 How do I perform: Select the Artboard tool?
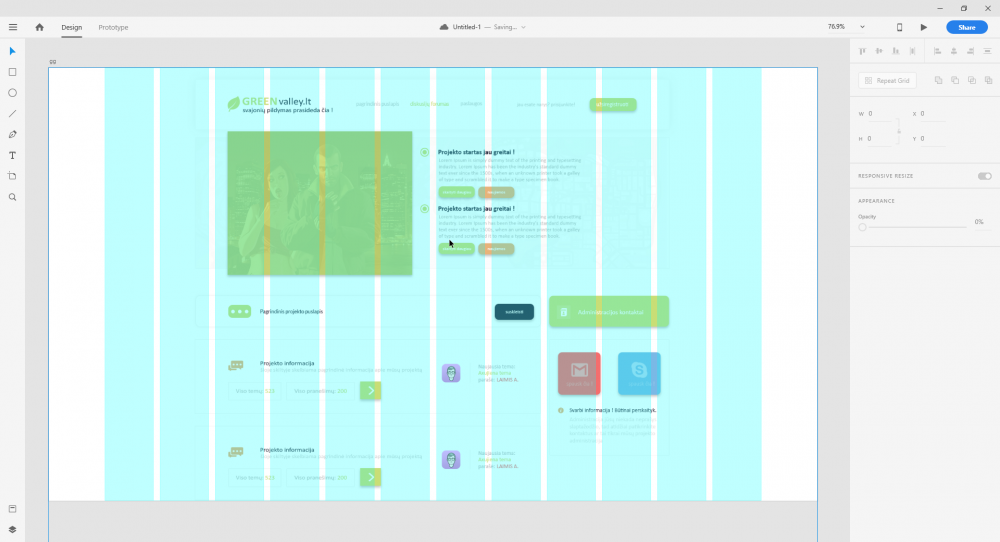[13, 176]
